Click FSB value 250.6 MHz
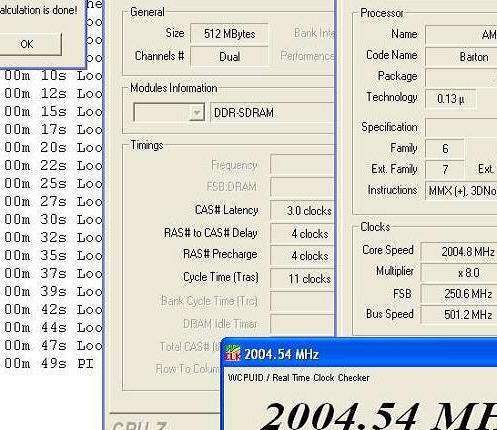The image size is (497, 430). click(459, 294)
